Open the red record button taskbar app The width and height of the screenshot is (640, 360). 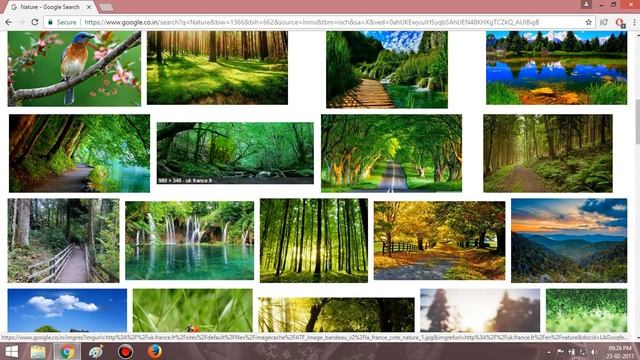(125, 351)
